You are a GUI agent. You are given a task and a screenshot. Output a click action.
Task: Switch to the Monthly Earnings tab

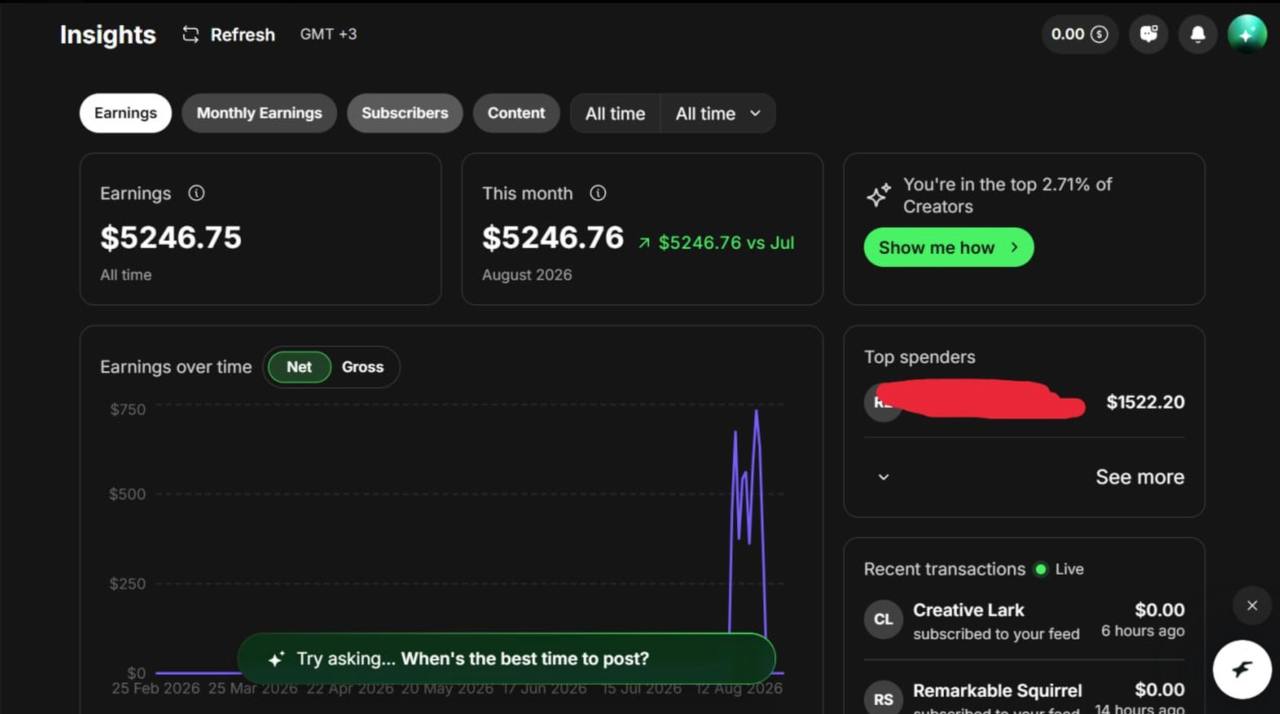click(259, 113)
